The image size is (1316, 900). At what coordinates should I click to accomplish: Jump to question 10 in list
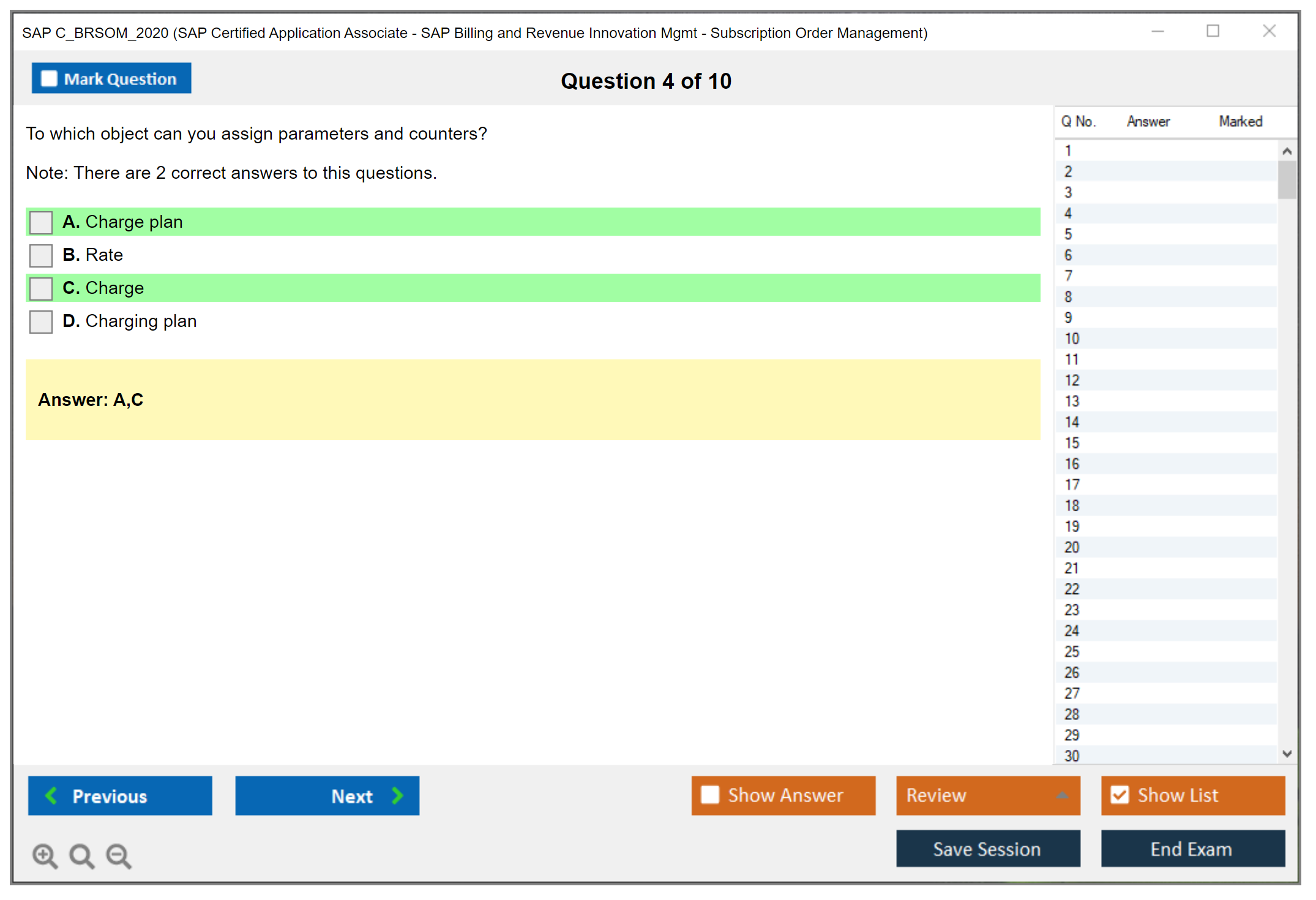click(1072, 339)
